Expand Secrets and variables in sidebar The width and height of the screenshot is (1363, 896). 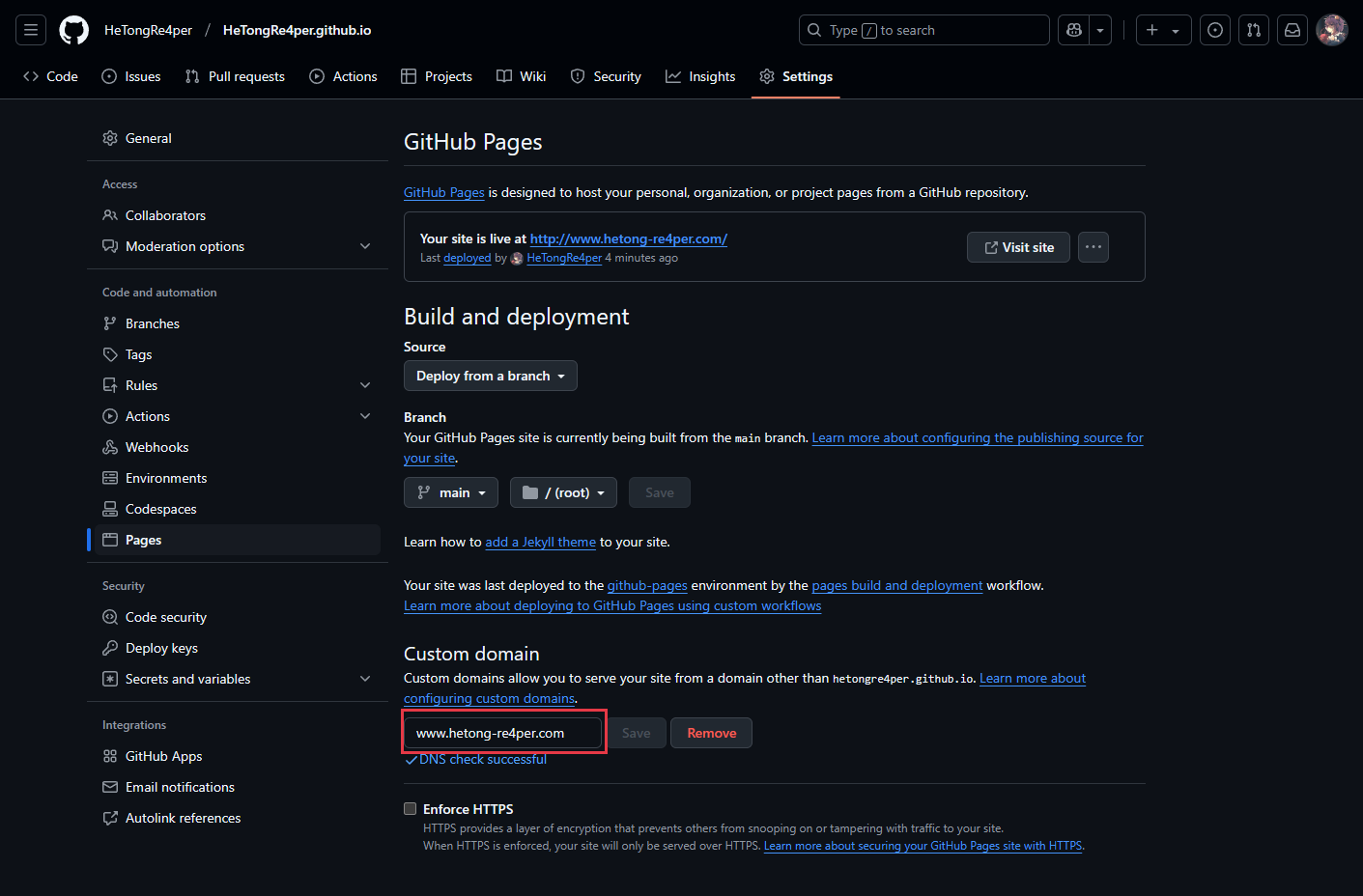point(365,679)
